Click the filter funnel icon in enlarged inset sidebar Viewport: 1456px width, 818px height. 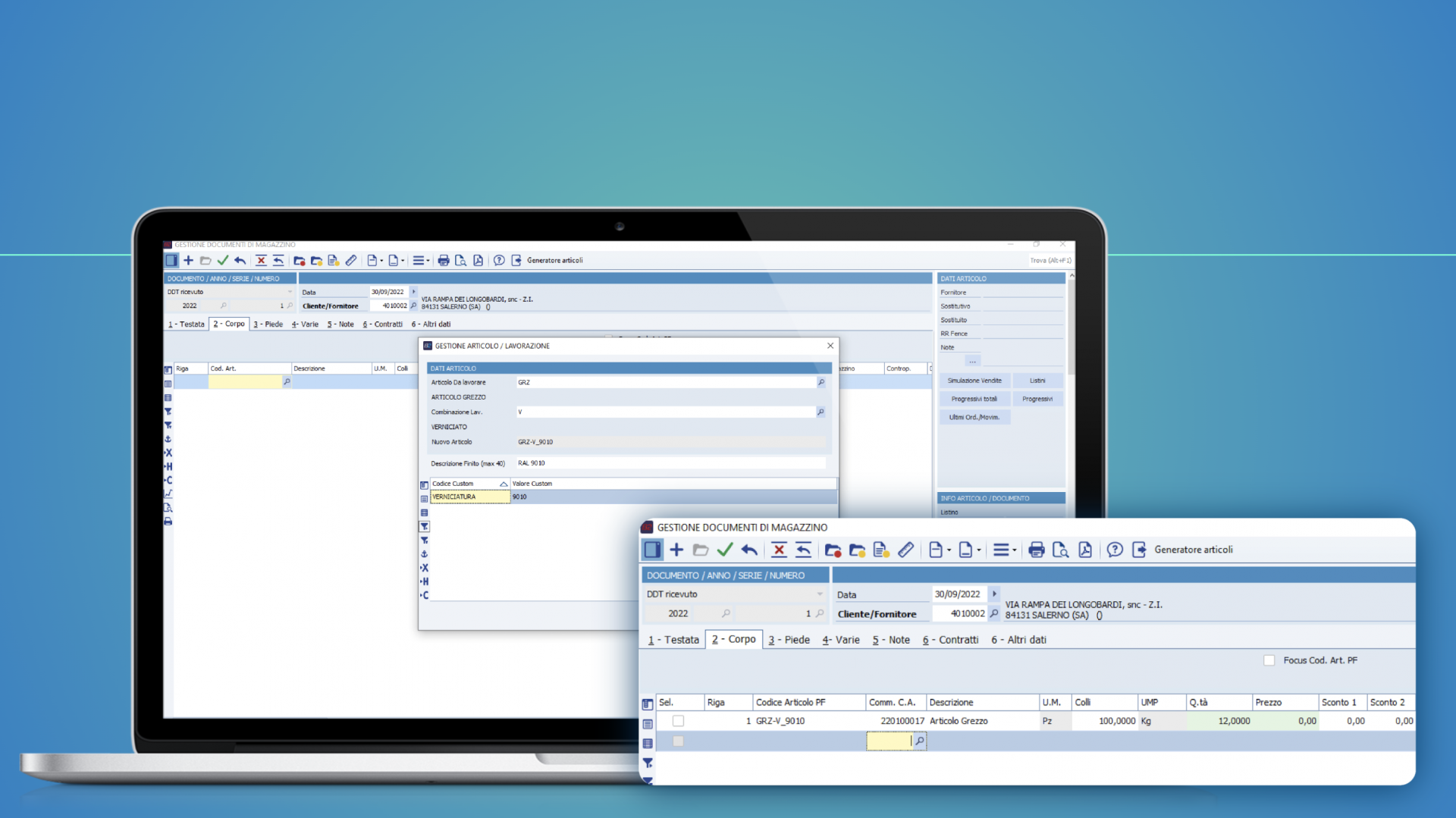[648, 763]
